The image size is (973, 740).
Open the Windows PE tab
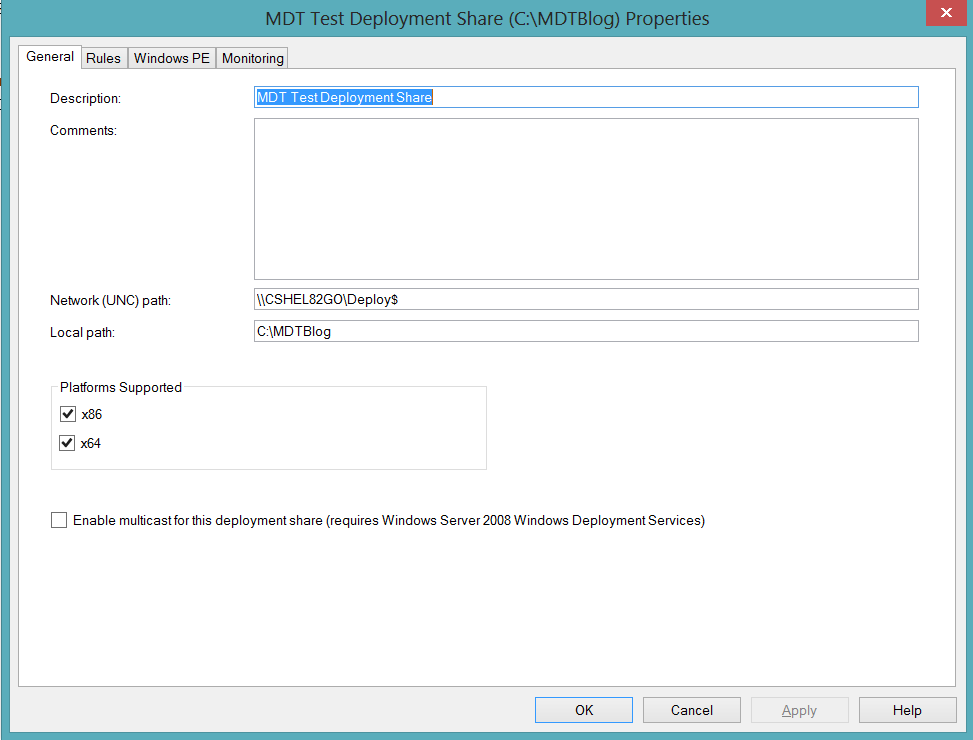tap(172, 58)
